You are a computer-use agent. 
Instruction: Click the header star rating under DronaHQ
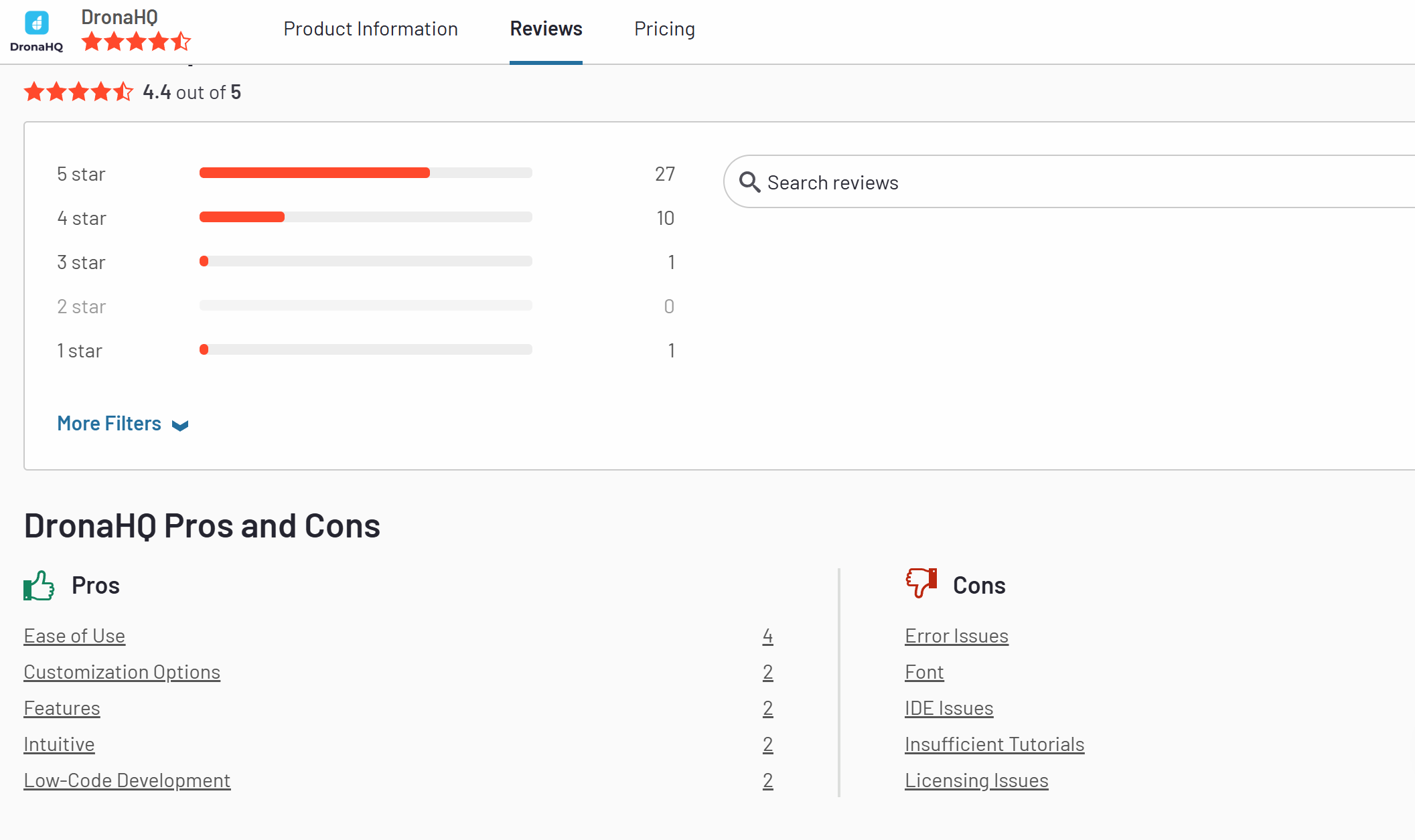coord(136,41)
